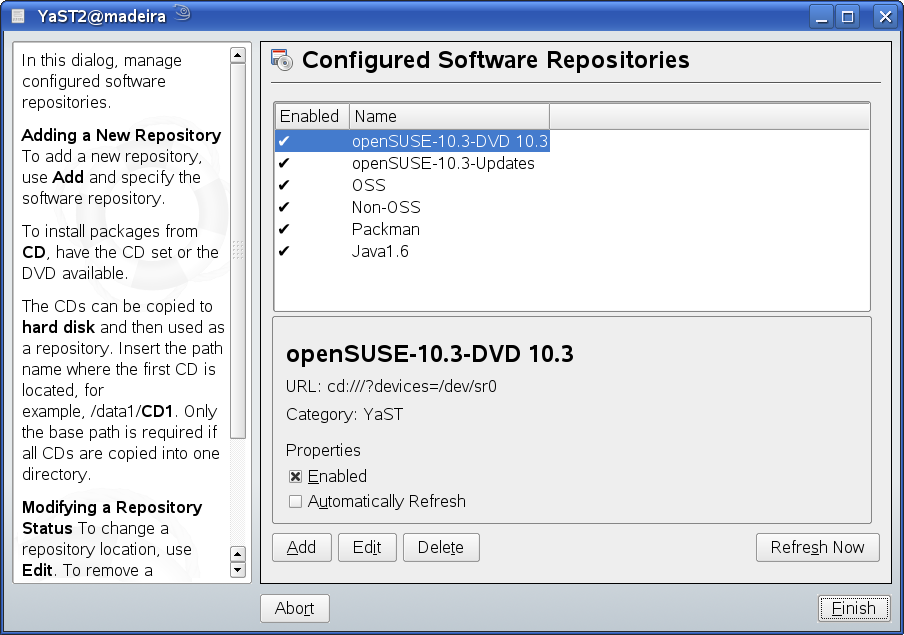The image size is (904, 635).
Task: Toggle enabled checkmark for Packman repository
Action: coord(284,229)
